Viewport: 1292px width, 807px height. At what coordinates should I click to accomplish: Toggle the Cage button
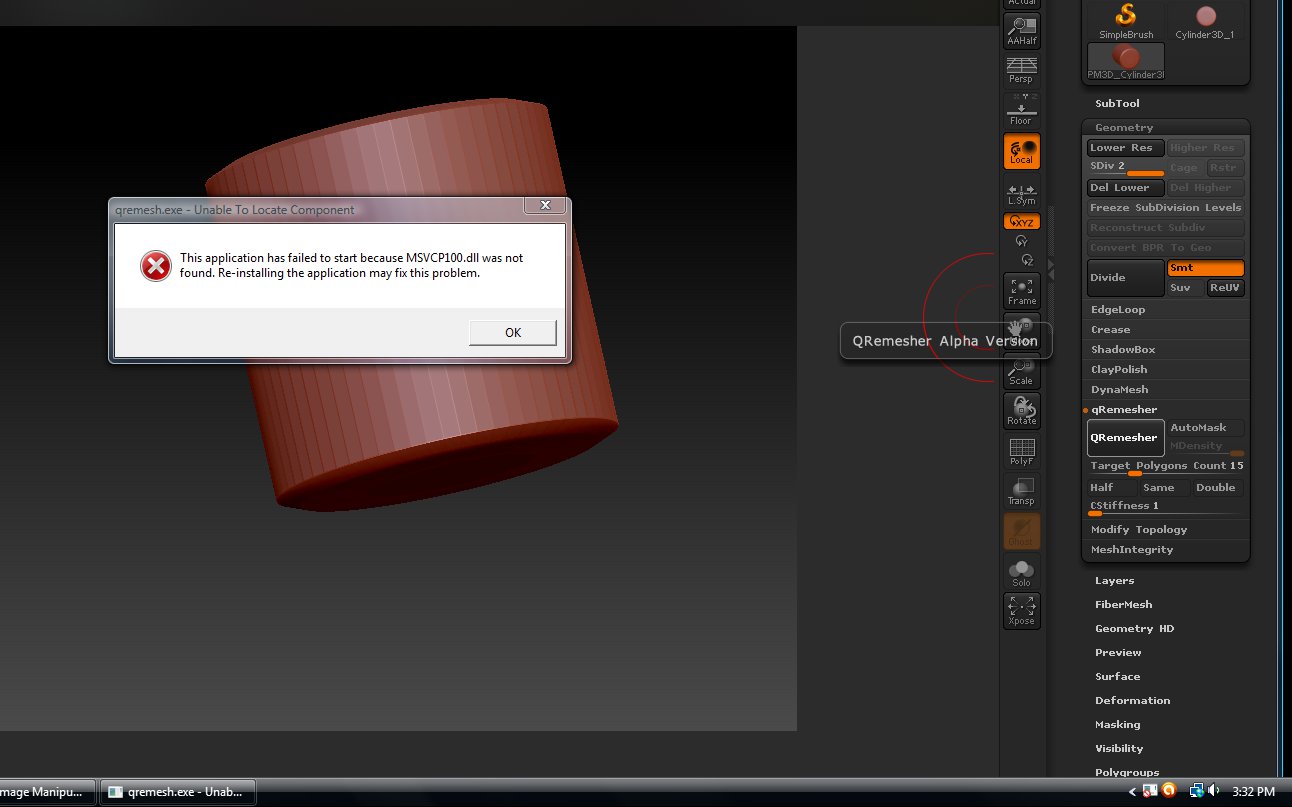pos(1185,168)
